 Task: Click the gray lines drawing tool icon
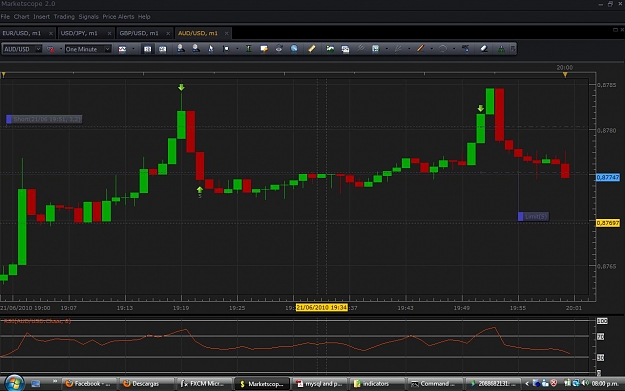click(x=398, y=49)
